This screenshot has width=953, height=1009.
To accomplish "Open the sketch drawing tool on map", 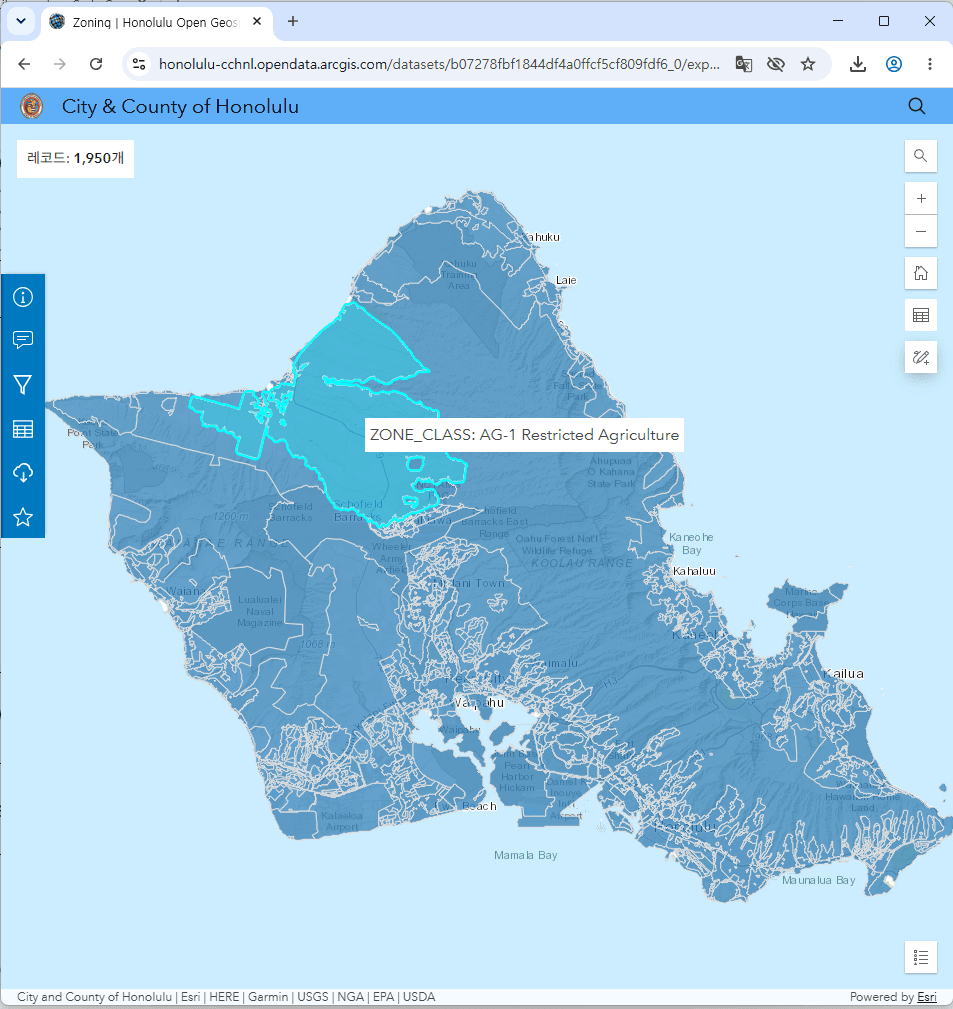I will point(921,357).
